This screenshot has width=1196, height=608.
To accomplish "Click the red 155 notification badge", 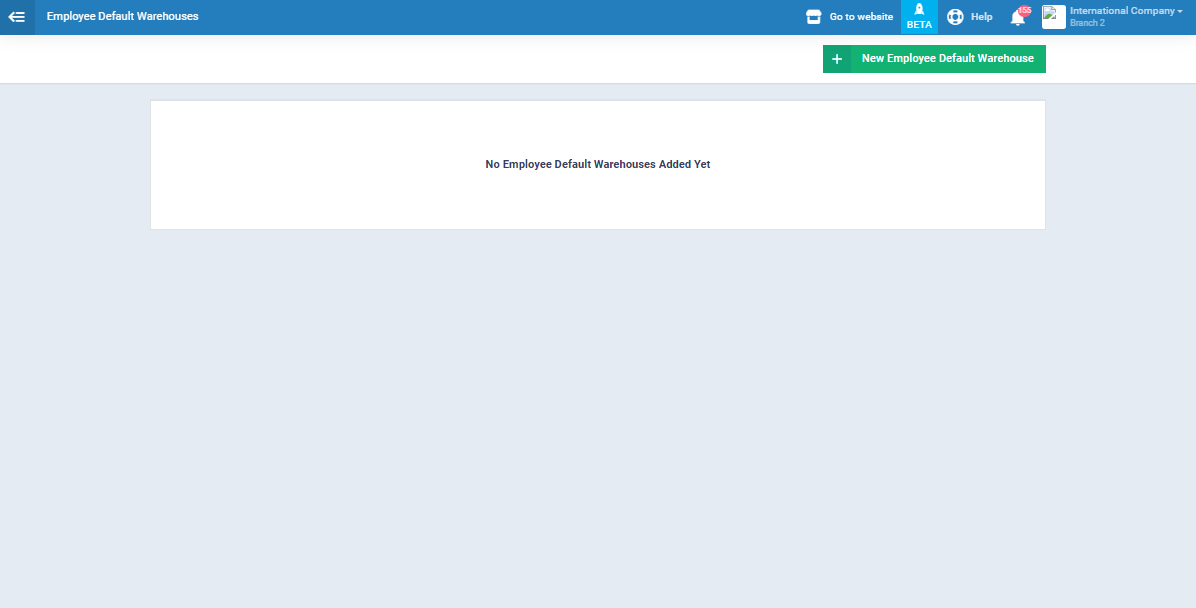I will 1025,10.
